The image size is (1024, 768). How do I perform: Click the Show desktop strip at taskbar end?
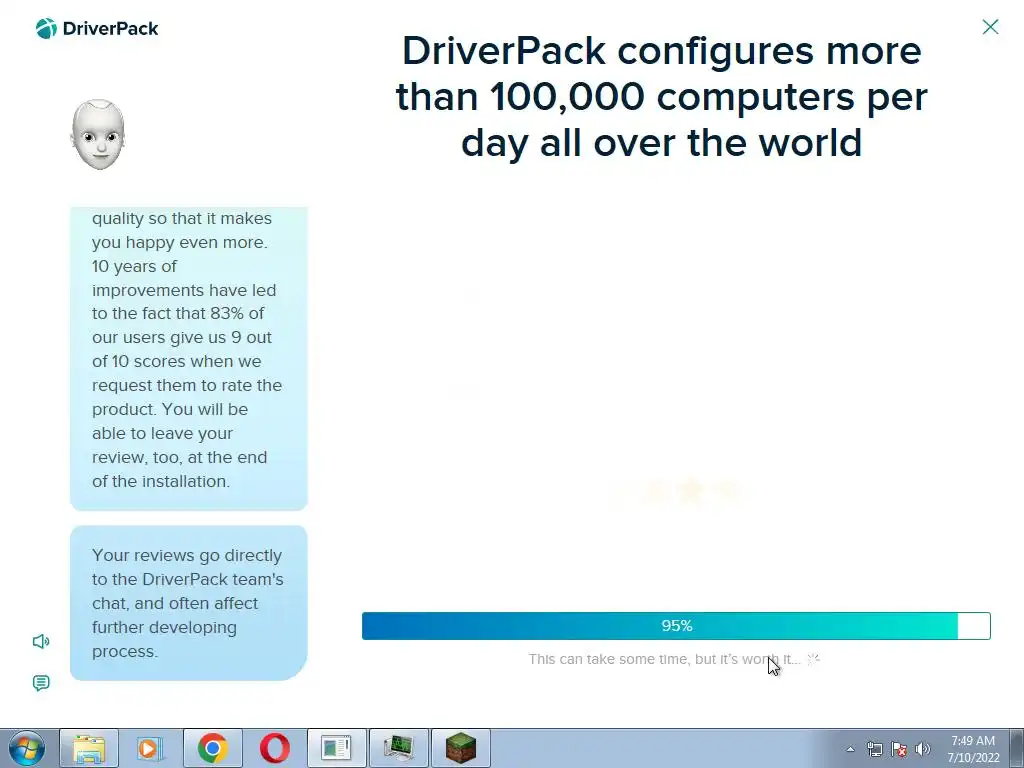[1017, 748]
